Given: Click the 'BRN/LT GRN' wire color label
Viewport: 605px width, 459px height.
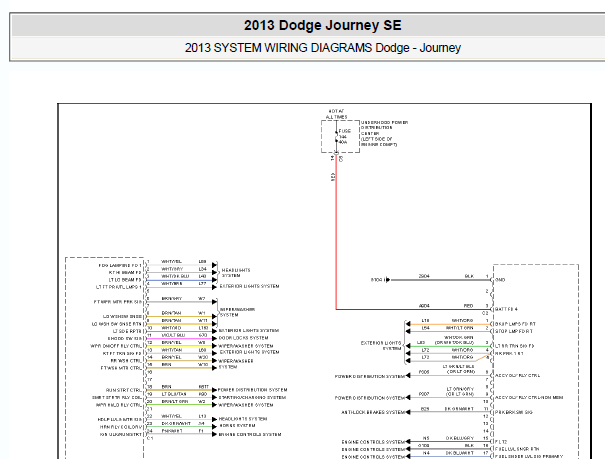Looking at the screenshot, I should point(174,402).
